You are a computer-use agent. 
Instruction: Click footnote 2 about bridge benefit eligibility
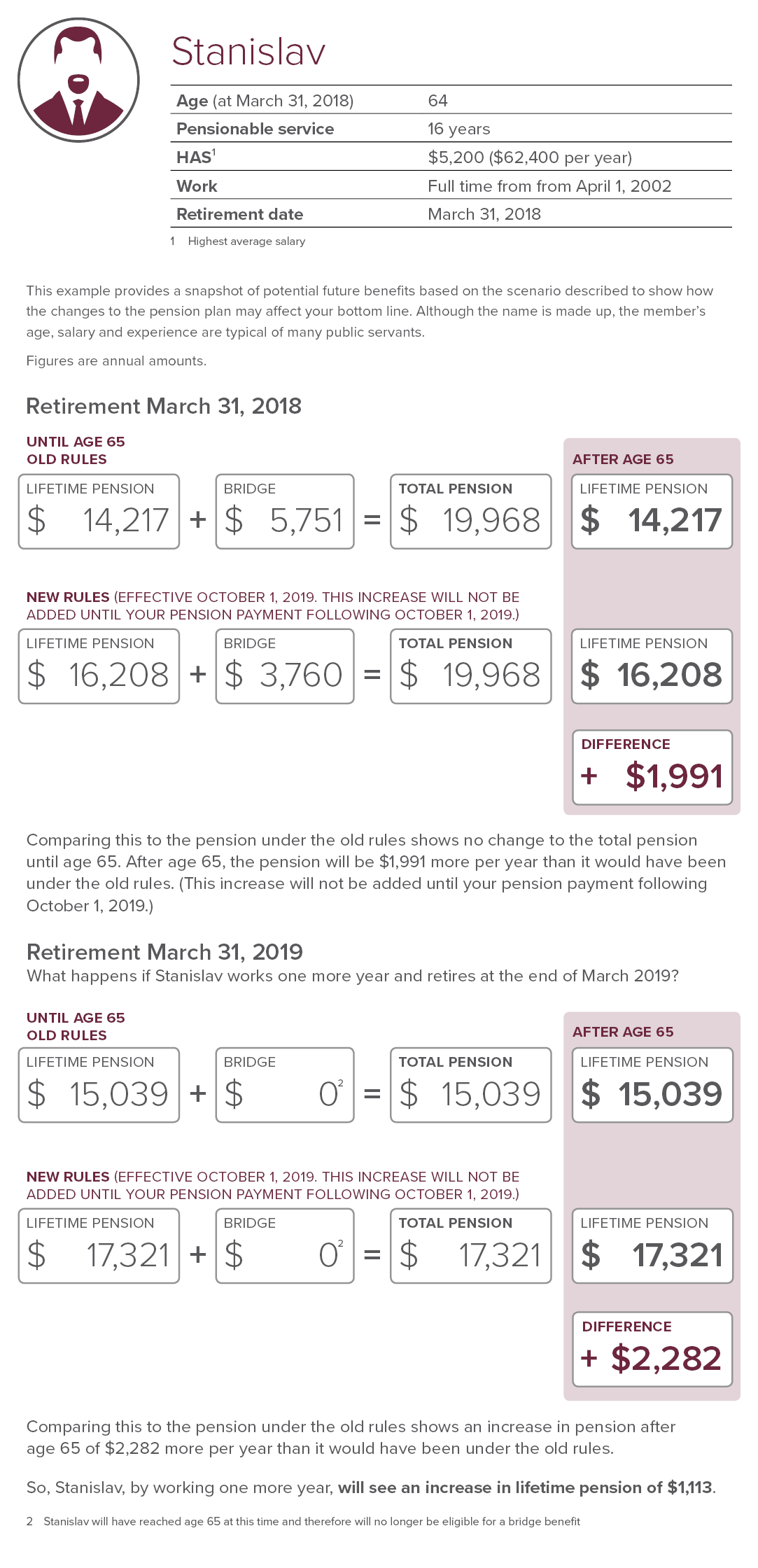[311, 1521]
